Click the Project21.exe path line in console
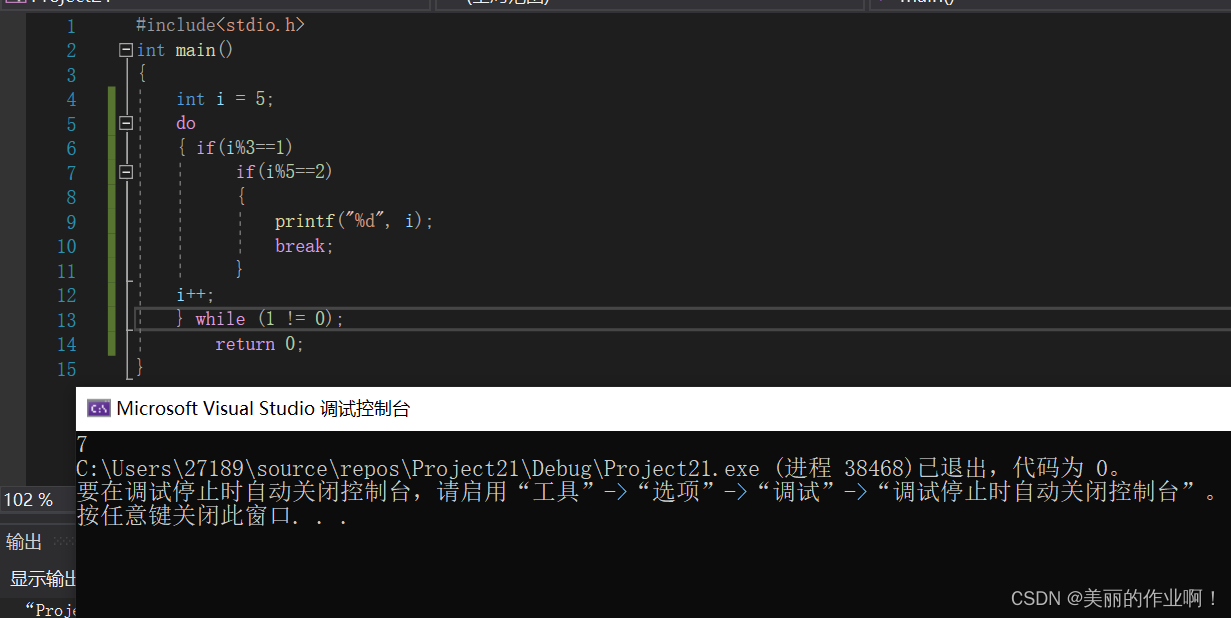The width and height of the screenshot is (1231, 618). coord(599,468)
